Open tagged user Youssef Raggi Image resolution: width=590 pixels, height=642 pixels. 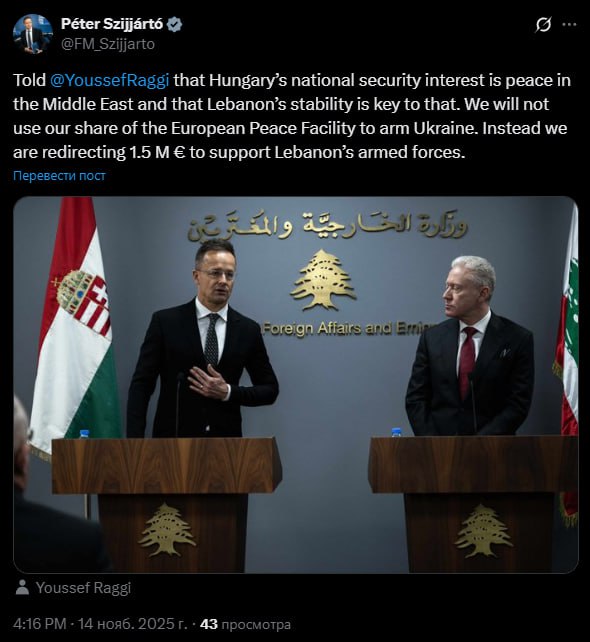point(84,588)
